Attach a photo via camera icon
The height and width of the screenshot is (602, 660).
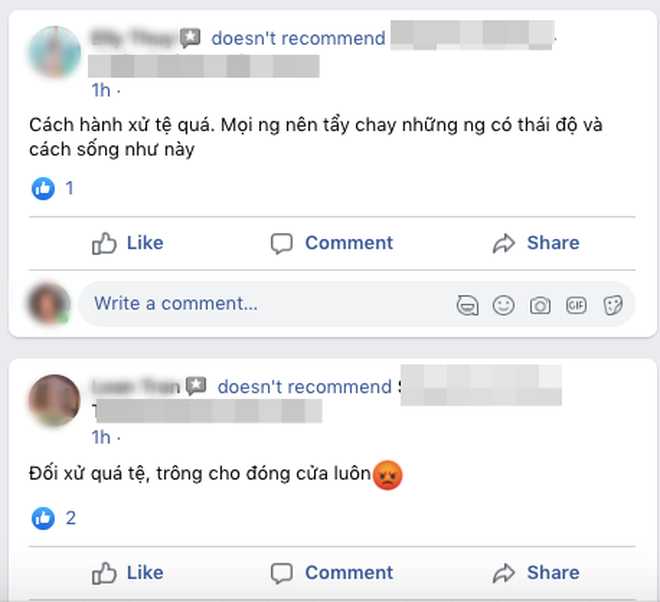[x=540, y=305]
